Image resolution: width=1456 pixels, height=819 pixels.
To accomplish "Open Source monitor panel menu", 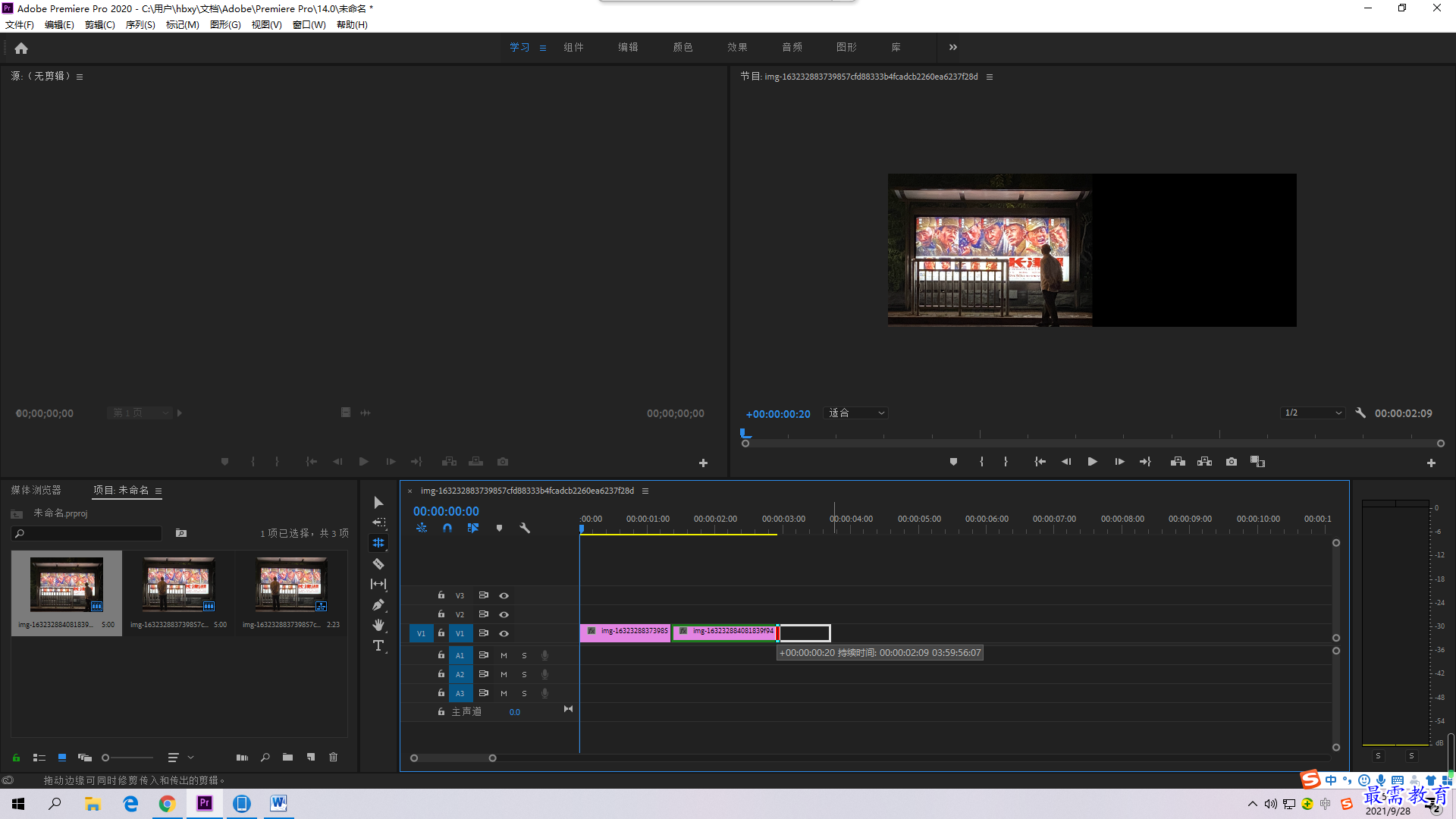I will pyautogui.click(x=80, y=77).
